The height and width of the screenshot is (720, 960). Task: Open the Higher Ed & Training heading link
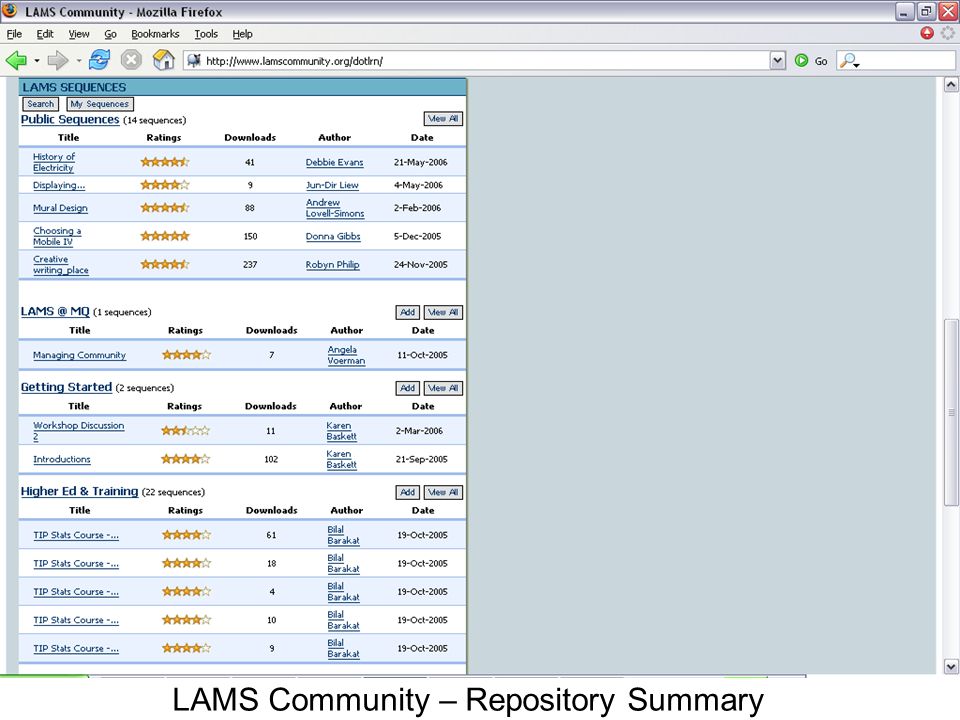coord(80,491)
